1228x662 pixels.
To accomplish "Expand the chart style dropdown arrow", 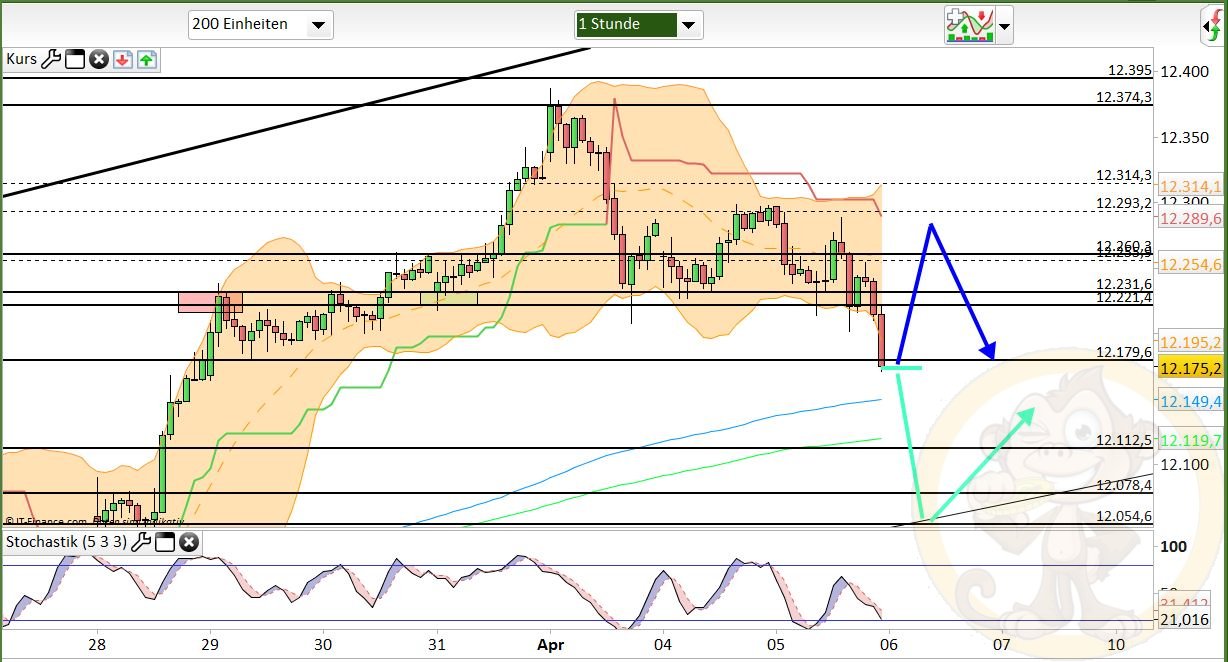I will [x=1002, y=26].
